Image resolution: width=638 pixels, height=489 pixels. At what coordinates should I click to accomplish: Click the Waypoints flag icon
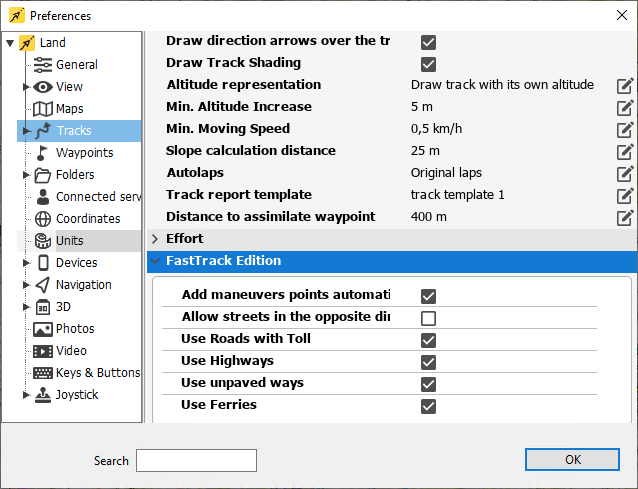pyautogui.click(x=42, y=153)
